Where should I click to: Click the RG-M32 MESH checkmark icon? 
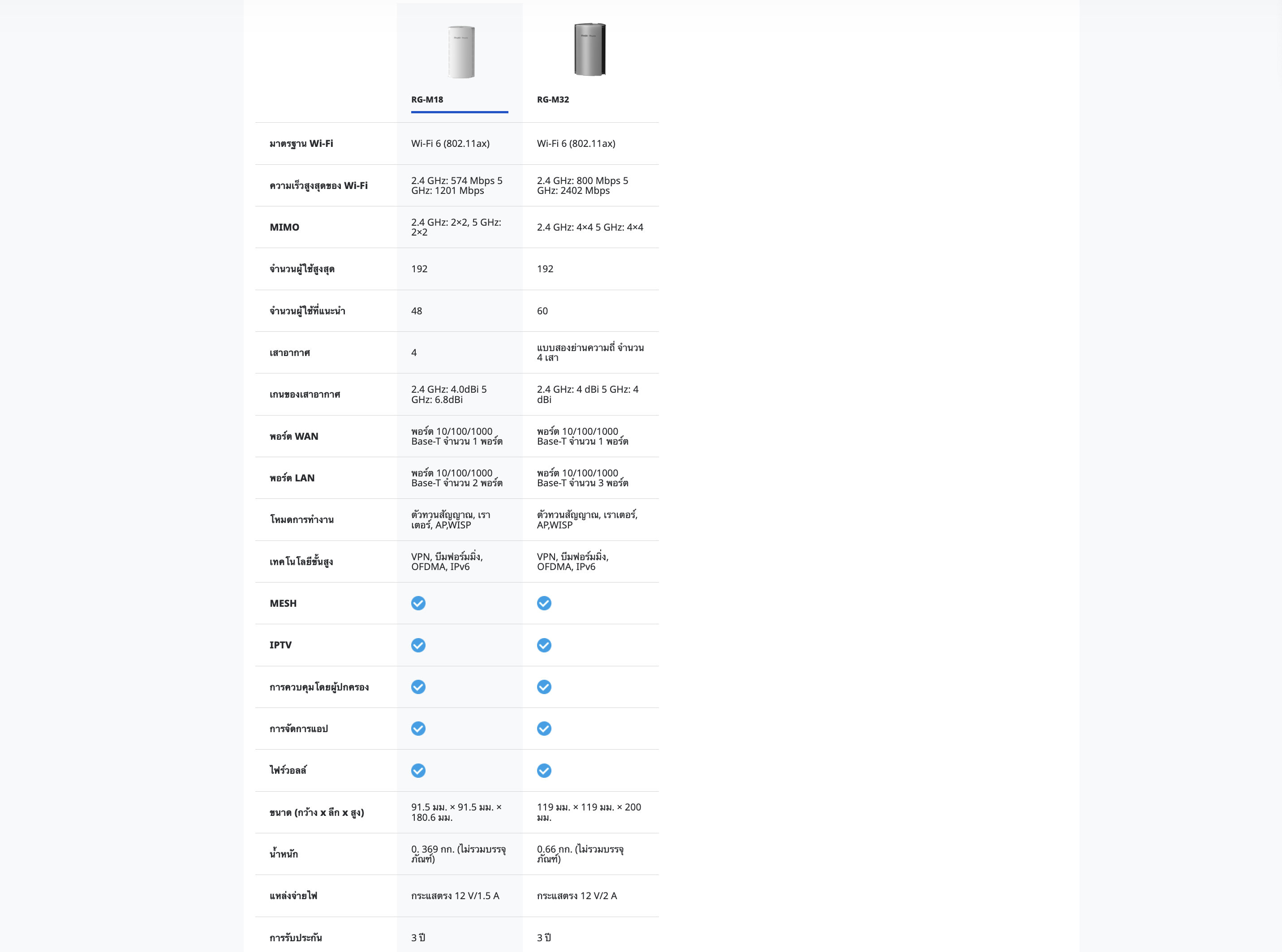[544, 603]
